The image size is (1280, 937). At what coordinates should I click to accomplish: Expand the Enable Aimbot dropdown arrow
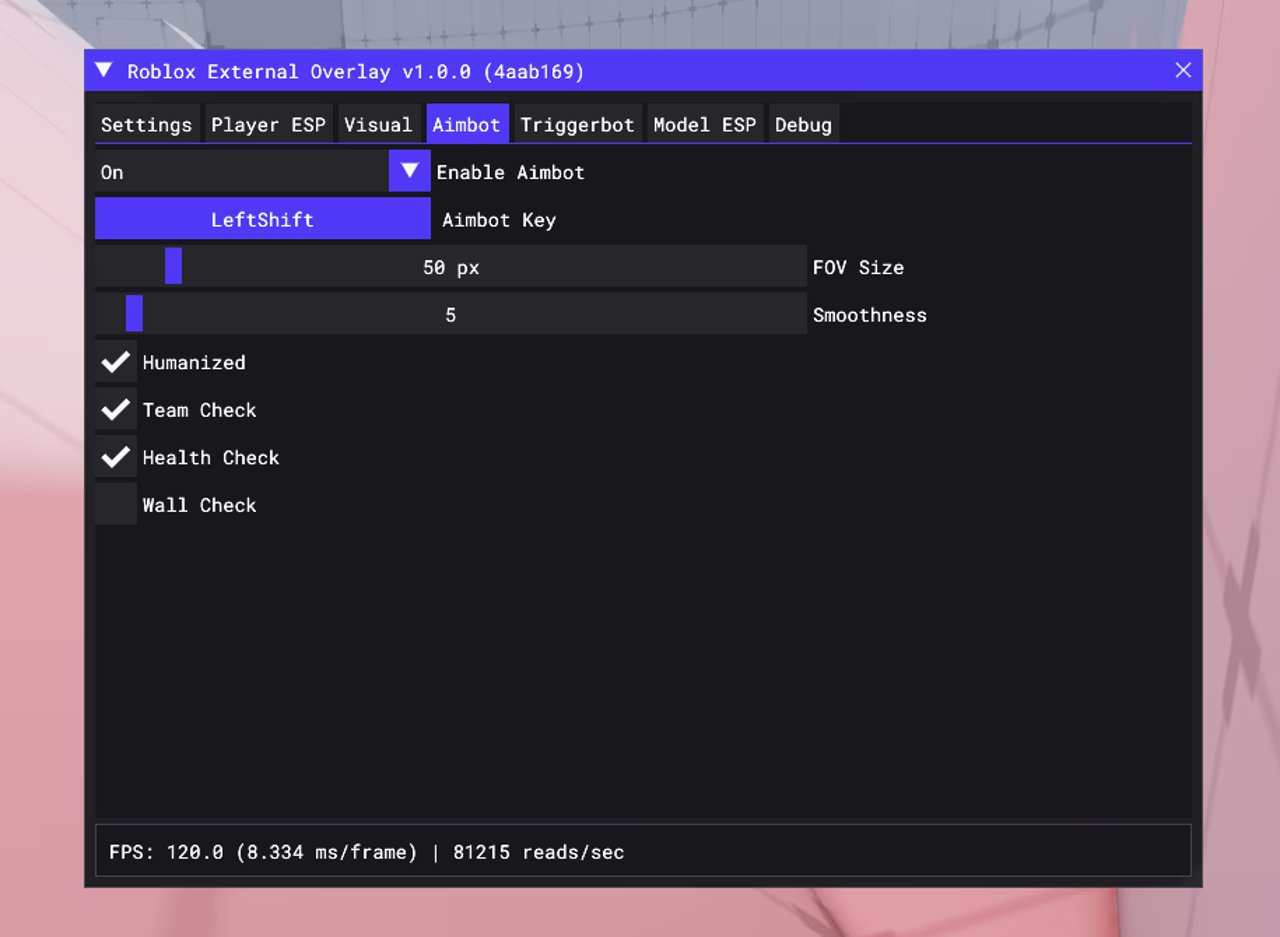(x=409, y=171)
